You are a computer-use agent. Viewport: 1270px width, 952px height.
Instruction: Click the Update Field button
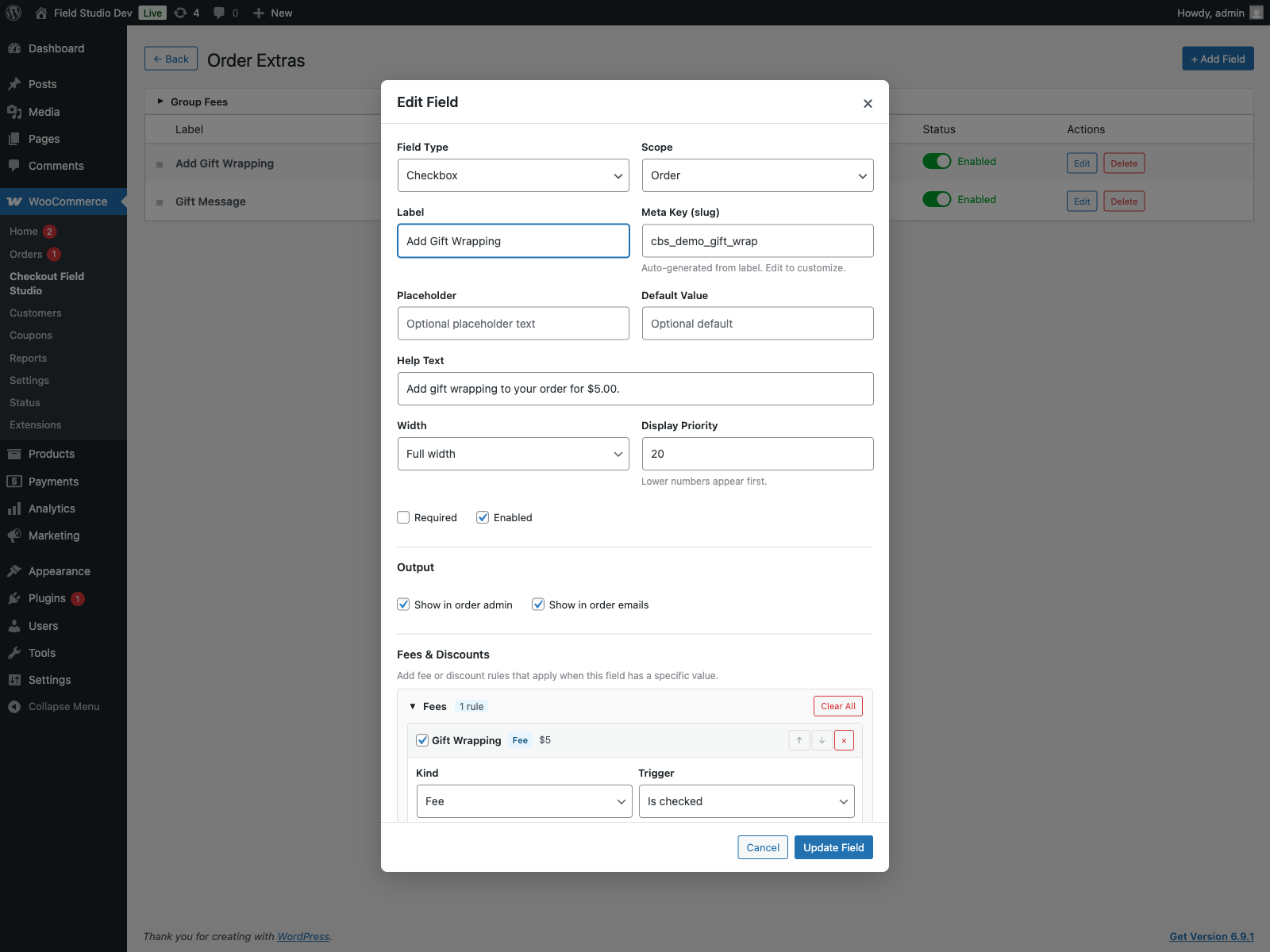833,847
